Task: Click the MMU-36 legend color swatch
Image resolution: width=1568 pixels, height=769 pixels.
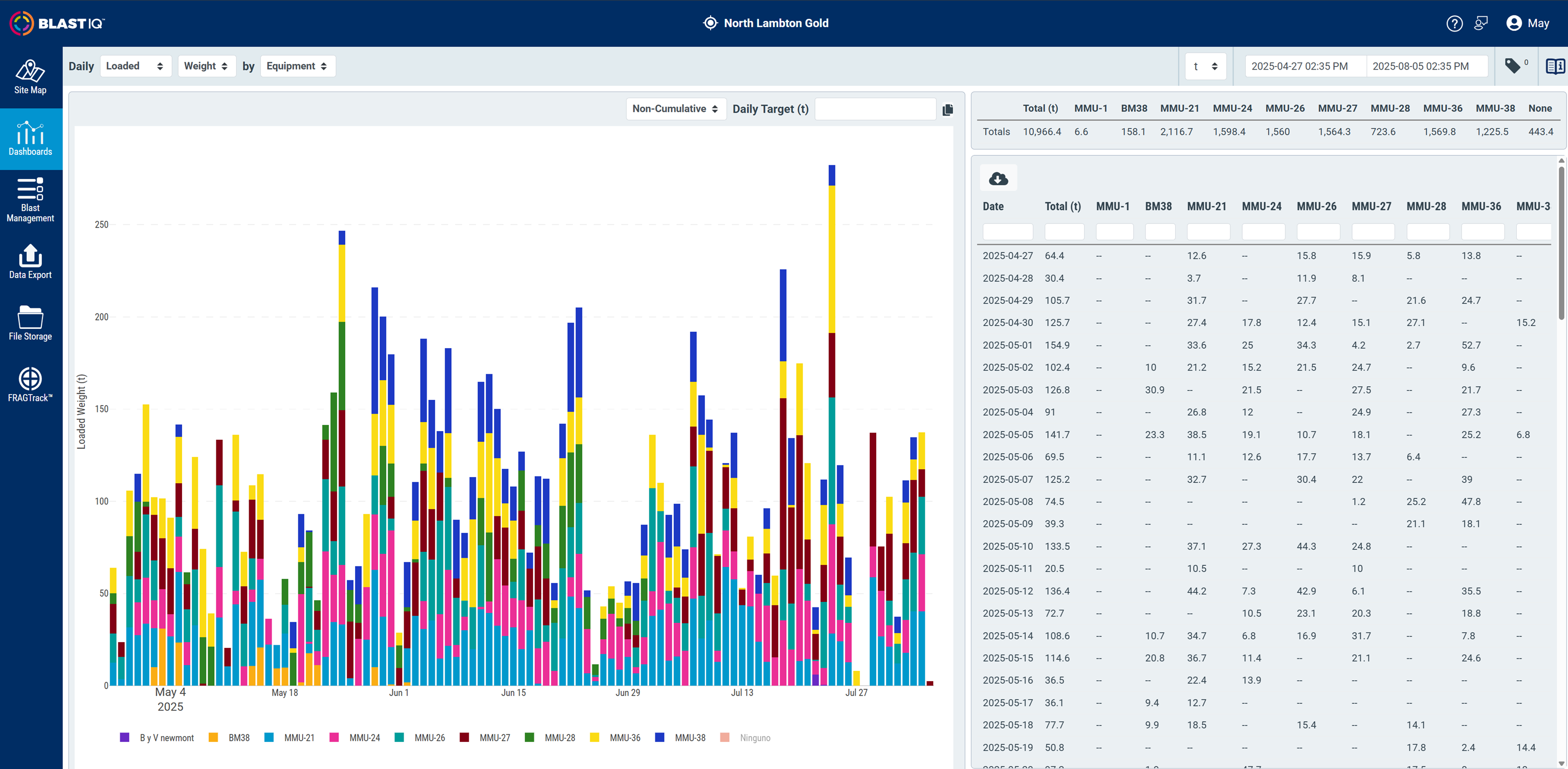Action: tap(594, 737)
